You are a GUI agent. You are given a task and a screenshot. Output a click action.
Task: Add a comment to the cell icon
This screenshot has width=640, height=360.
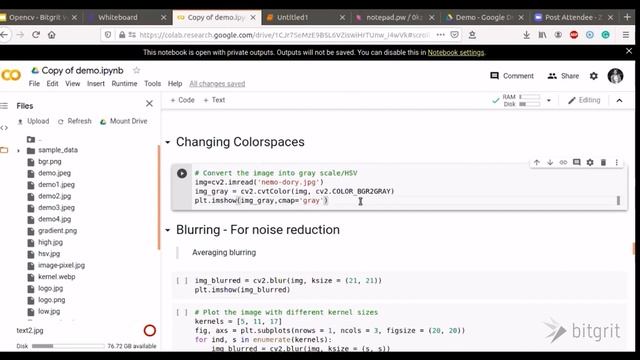(577, 162)
